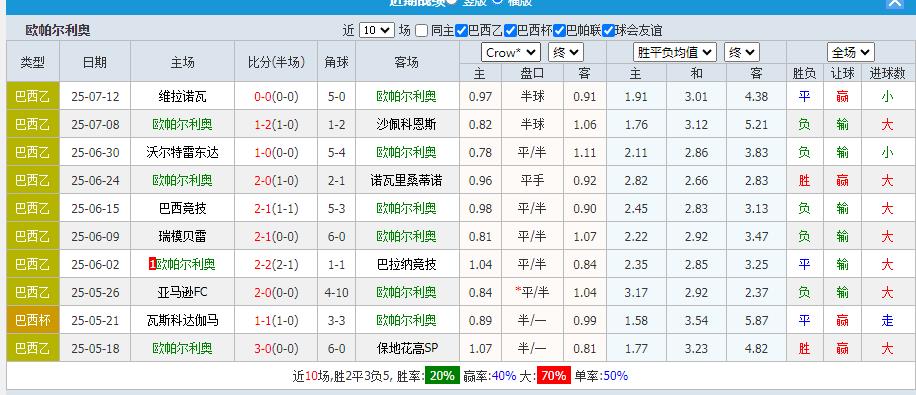Close the panel with the X button
The width and height of the screenshot is (916, 395).
click(x=895, y=2)
